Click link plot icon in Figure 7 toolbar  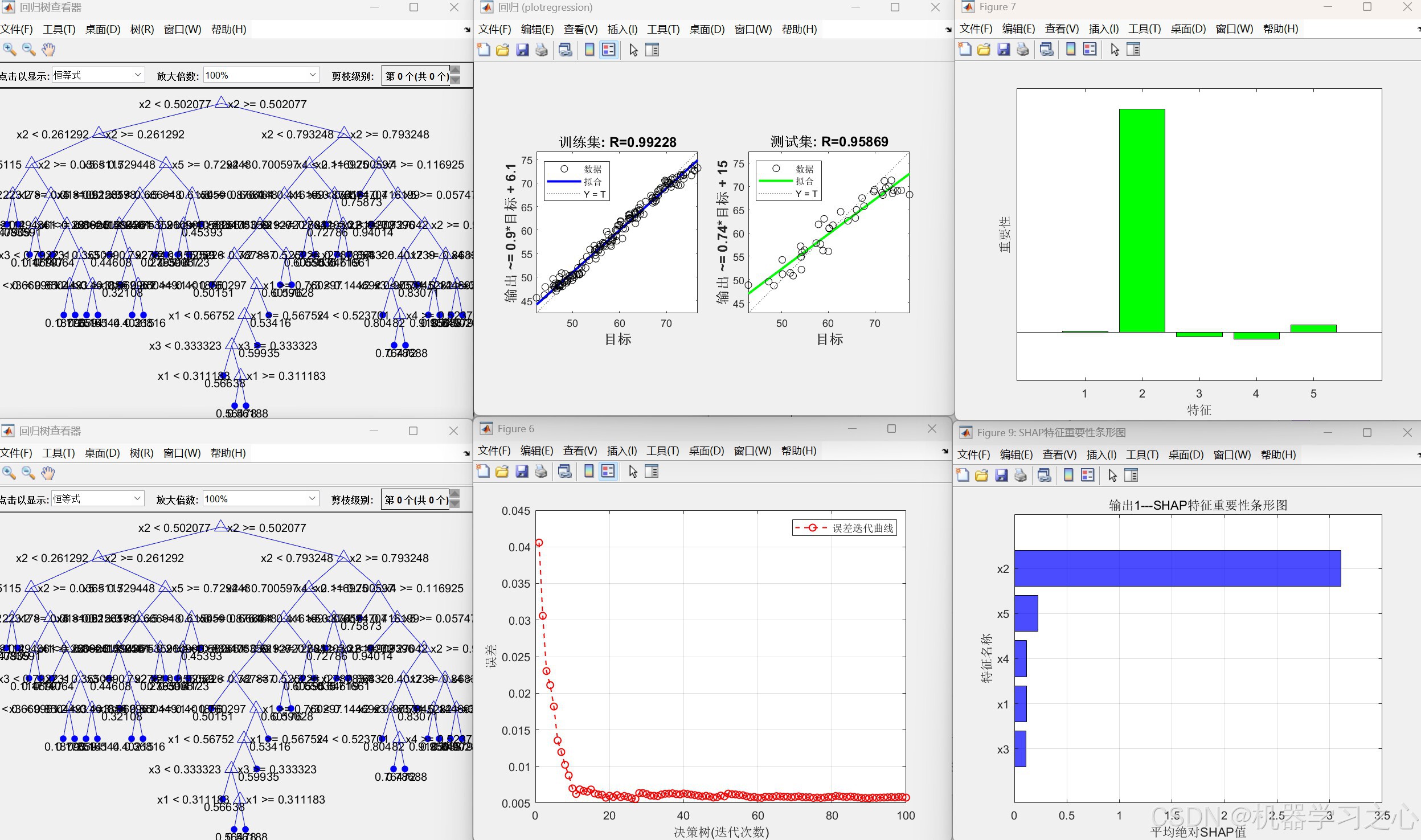[x=1046, y=50]
